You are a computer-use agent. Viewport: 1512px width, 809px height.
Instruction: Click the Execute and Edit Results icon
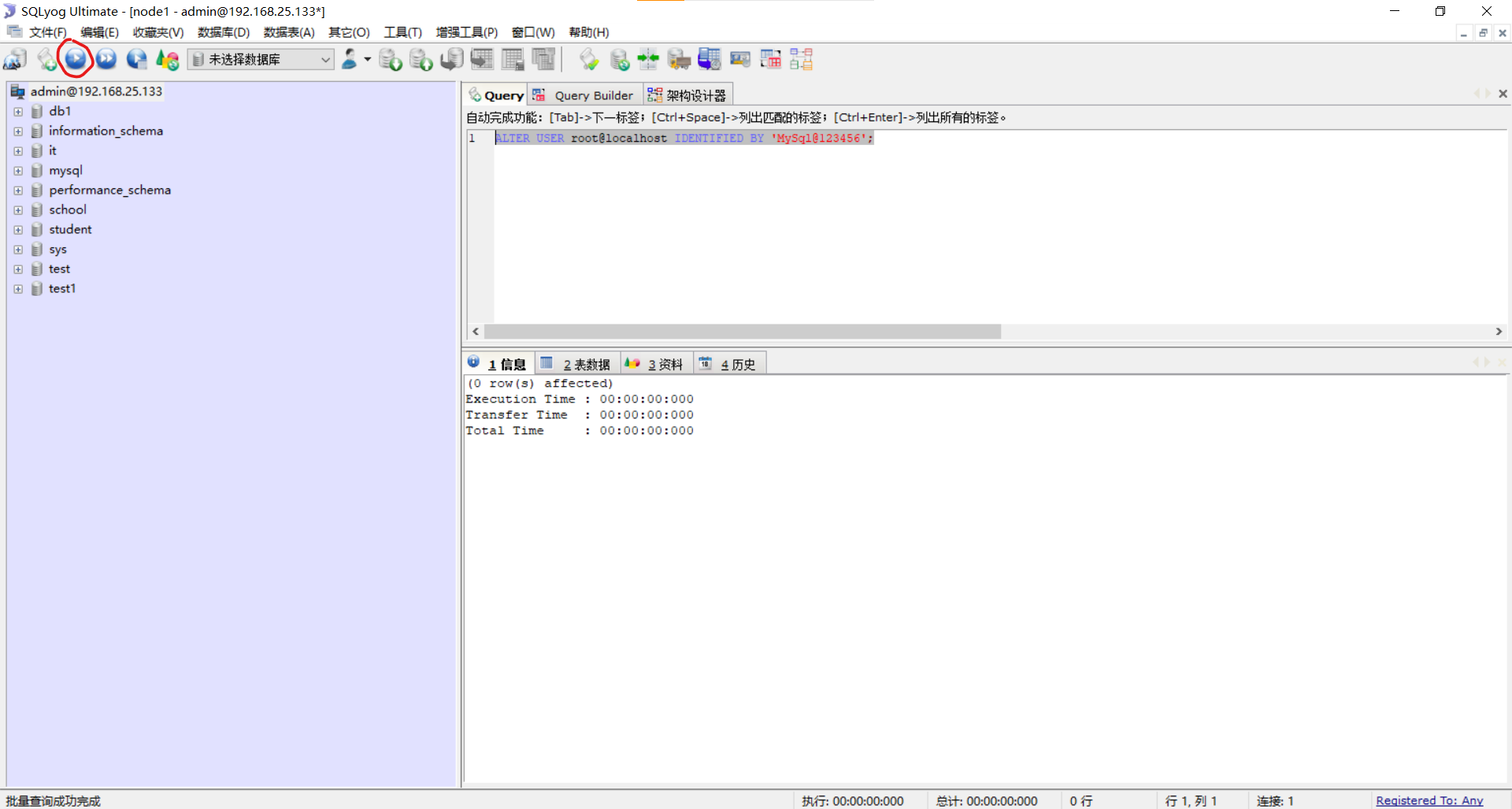pos(137,59)
